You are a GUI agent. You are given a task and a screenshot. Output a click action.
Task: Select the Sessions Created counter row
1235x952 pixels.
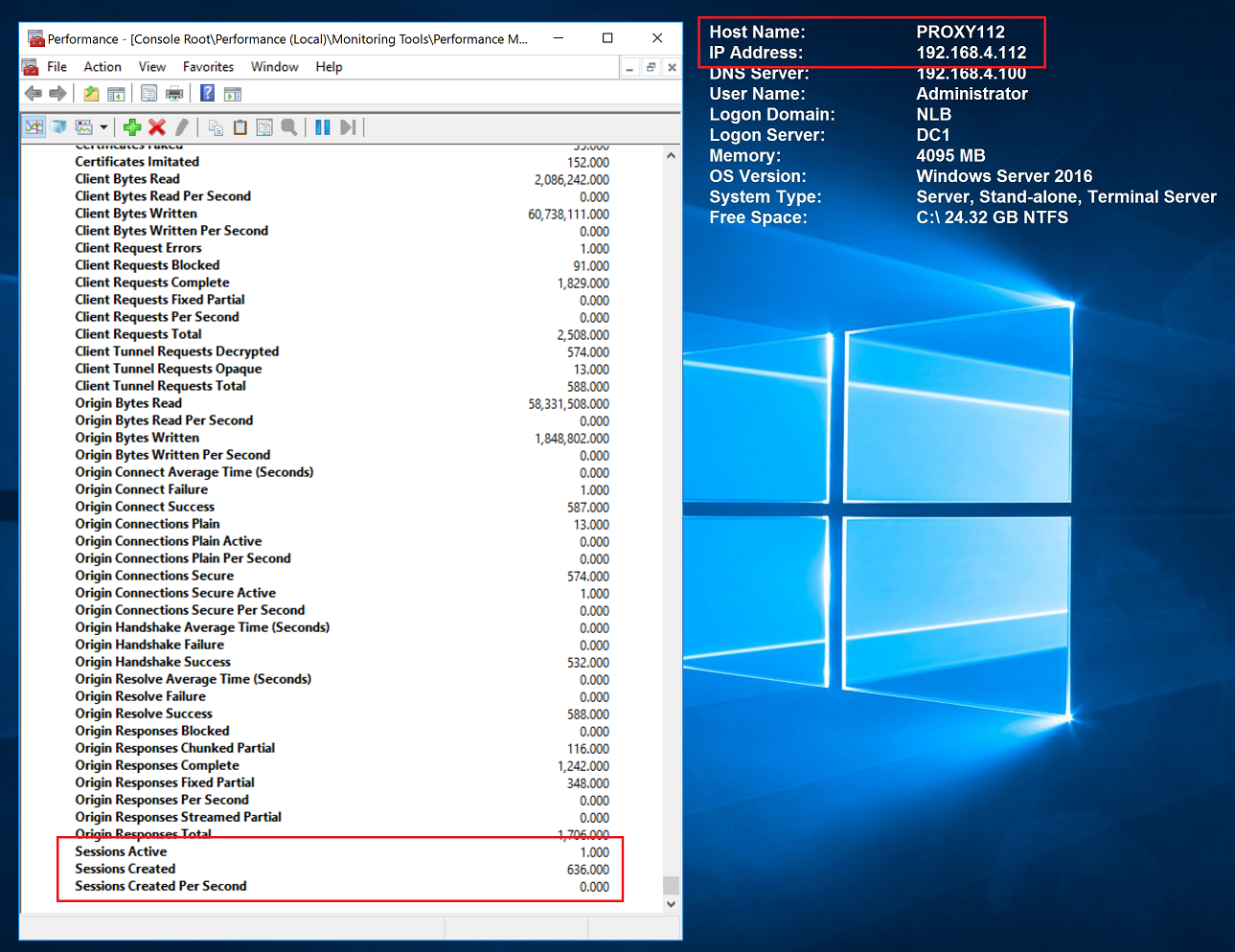[x=342, y=869]
